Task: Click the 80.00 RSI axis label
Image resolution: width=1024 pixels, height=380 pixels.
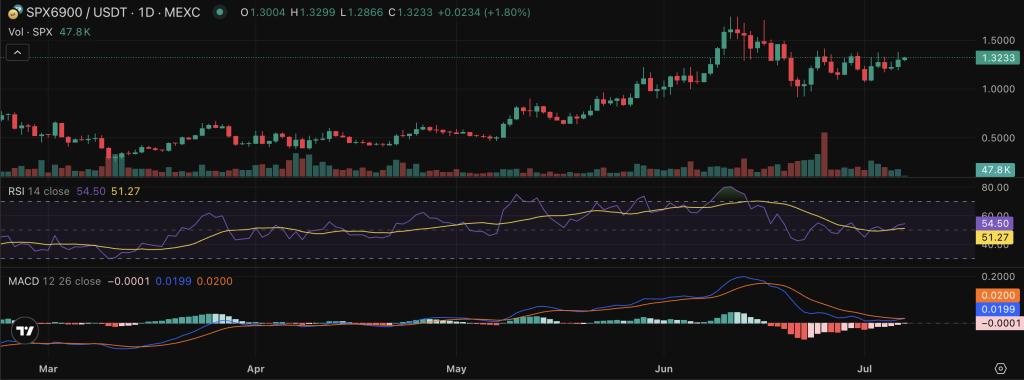Action: click(996, 187)
